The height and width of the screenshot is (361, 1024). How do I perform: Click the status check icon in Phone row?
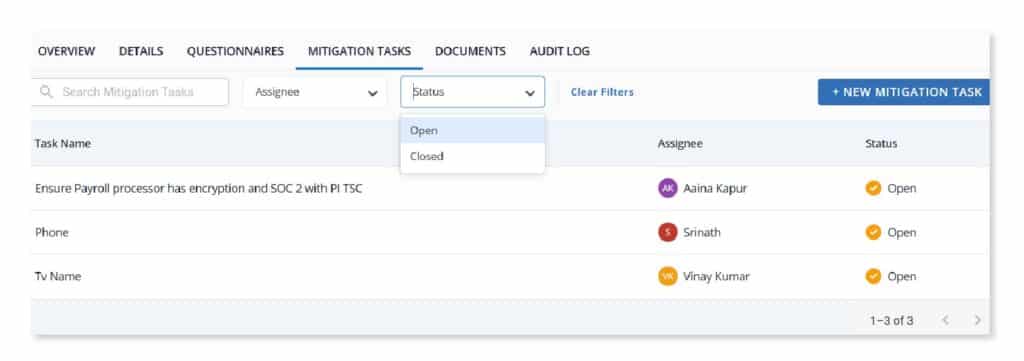coord(873,232)
